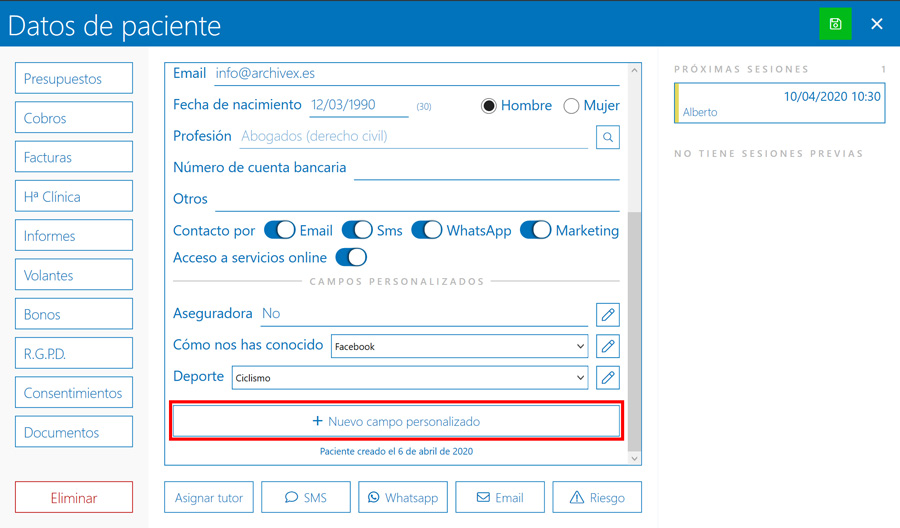
Task: Click pencil icon for Cómo nos has conocido
Action: coord(608,346)
